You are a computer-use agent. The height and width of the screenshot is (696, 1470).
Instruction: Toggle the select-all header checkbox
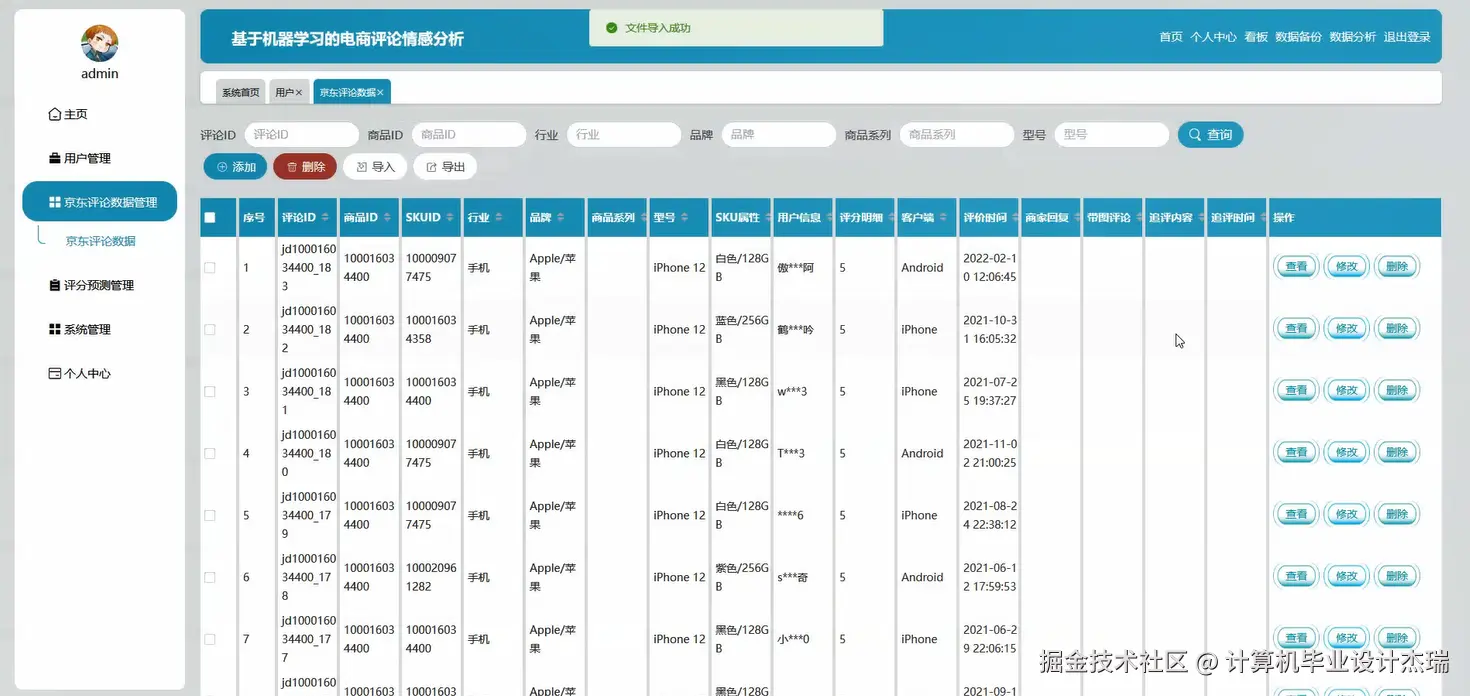(210, 218)
